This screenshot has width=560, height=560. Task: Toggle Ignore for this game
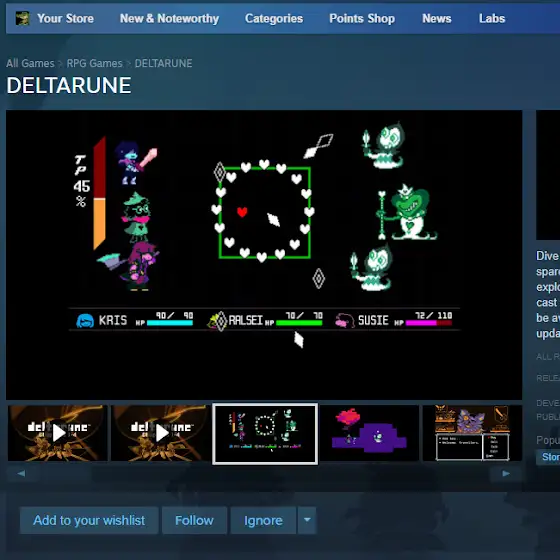tap(263, 520)
